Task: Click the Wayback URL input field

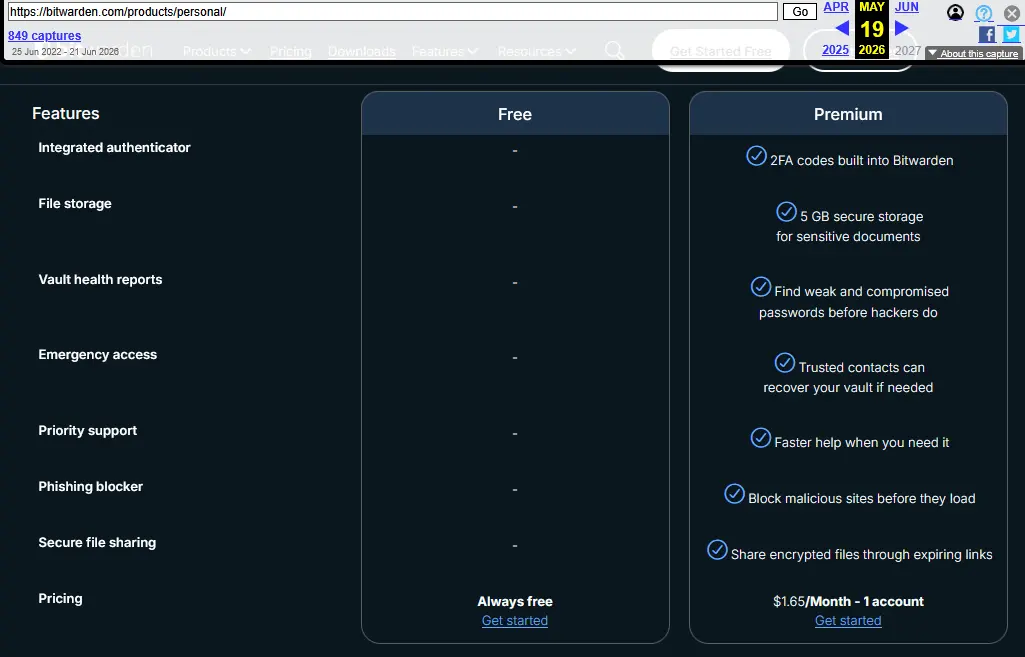Action: pos(392,12)
